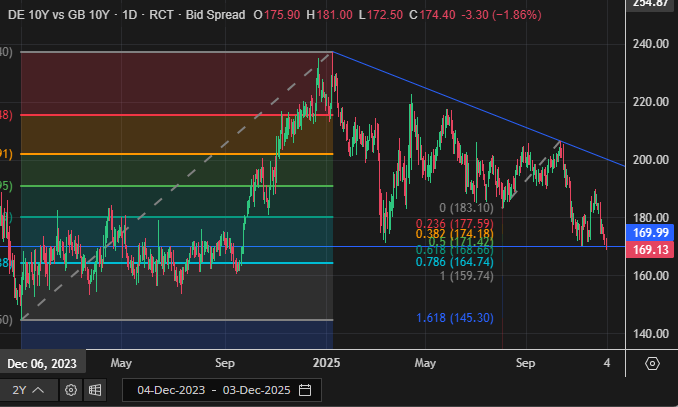Click the date range field 04-Dec-2023 to 03-Dec-2025
This screenshot has width=678, height=407.
(x=215, y=390)
